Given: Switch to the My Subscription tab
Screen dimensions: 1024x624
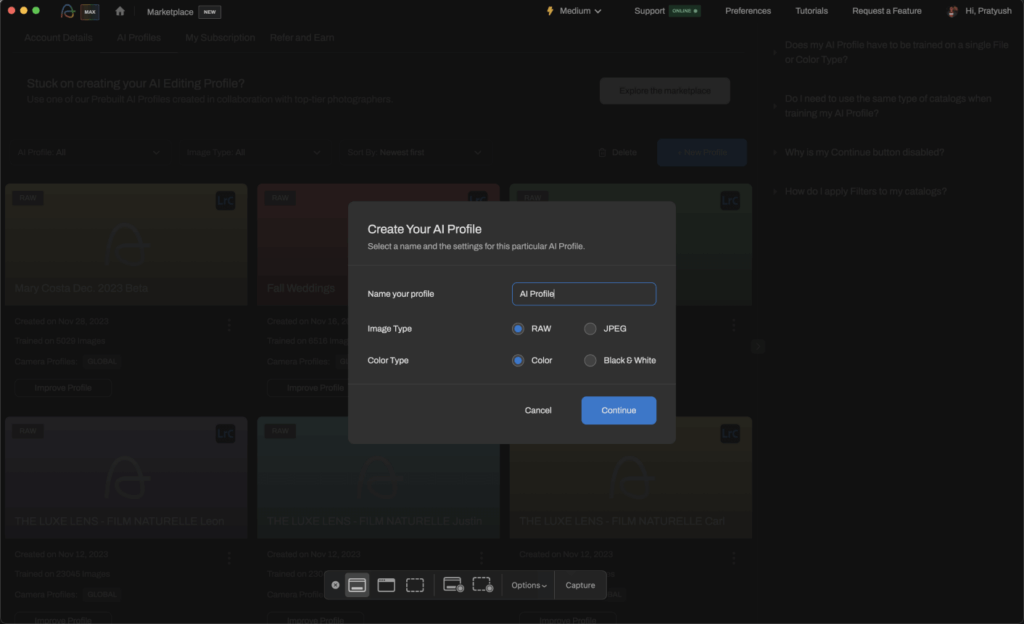Looking at the screenshot, I should click(219, 37).
